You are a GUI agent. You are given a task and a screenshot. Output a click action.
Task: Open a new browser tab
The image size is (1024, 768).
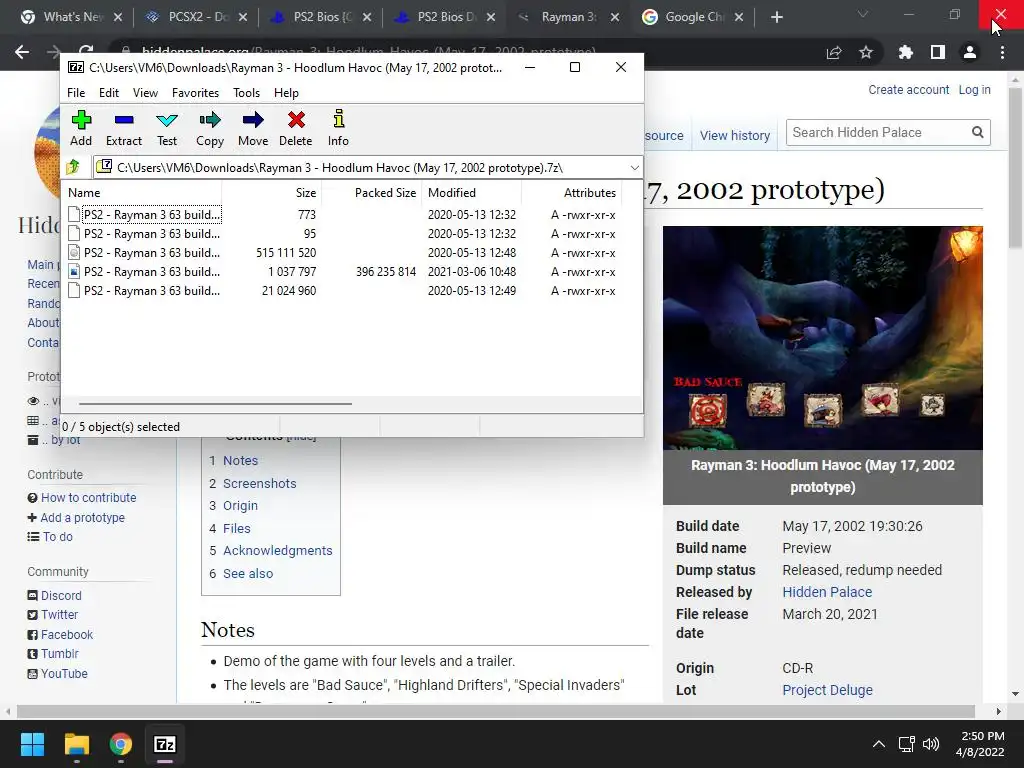tap(776, 17)
